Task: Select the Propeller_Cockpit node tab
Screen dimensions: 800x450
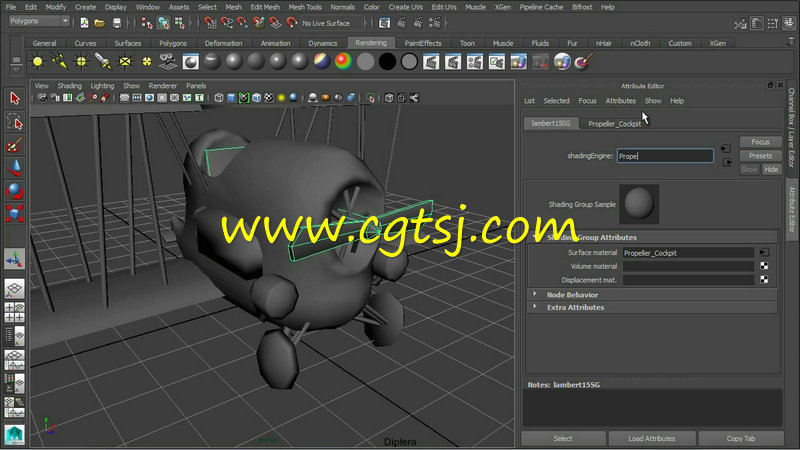Action: 614,123
